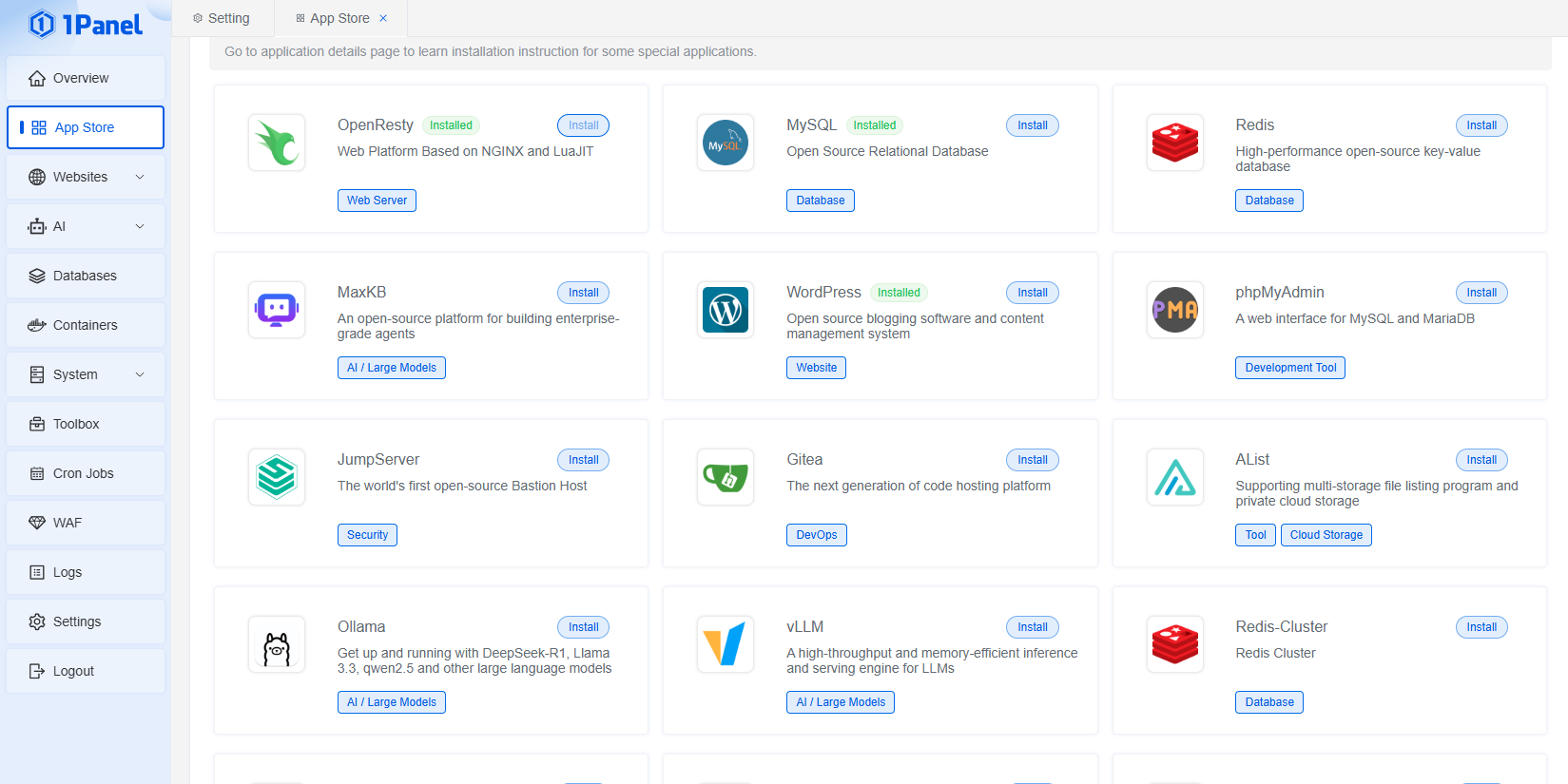Open the System menu label
This screenshot has width=1568, height=784.
75,374
